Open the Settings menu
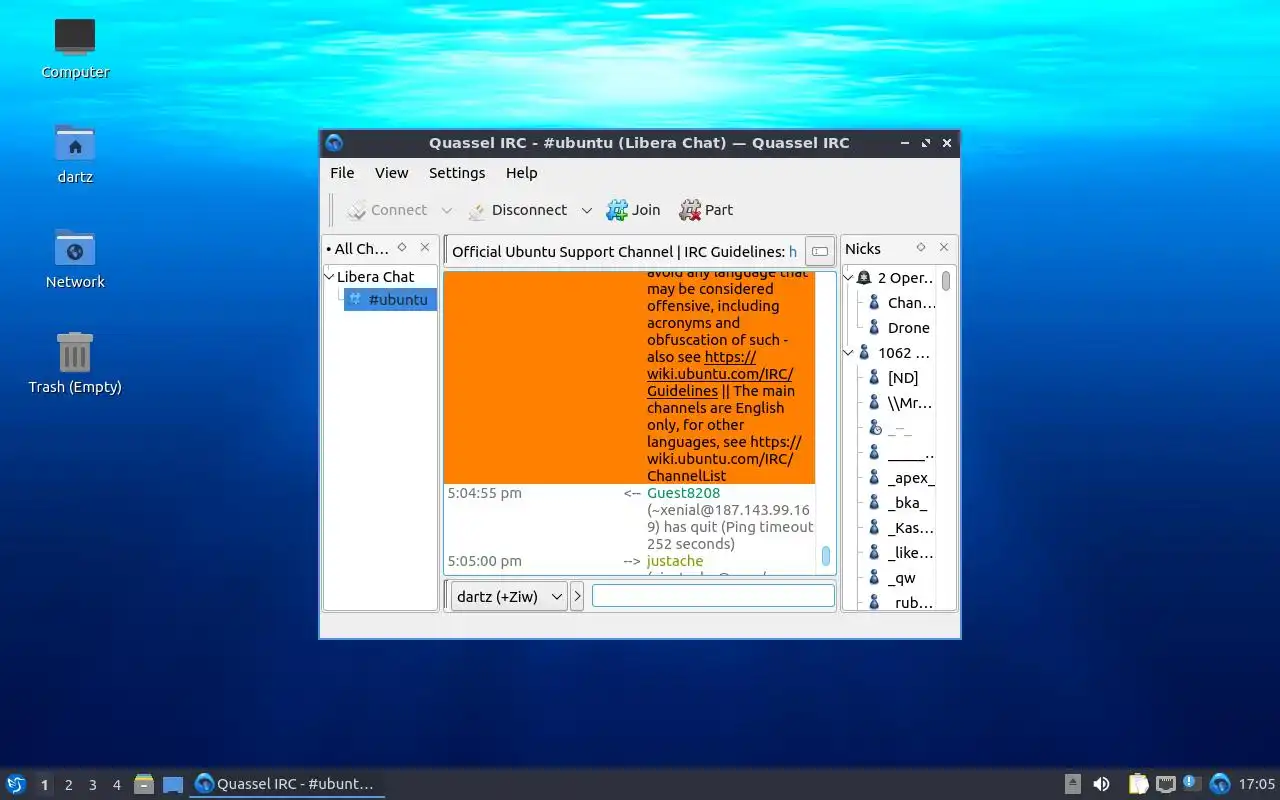1280x800 pixels. coord(457,173)
